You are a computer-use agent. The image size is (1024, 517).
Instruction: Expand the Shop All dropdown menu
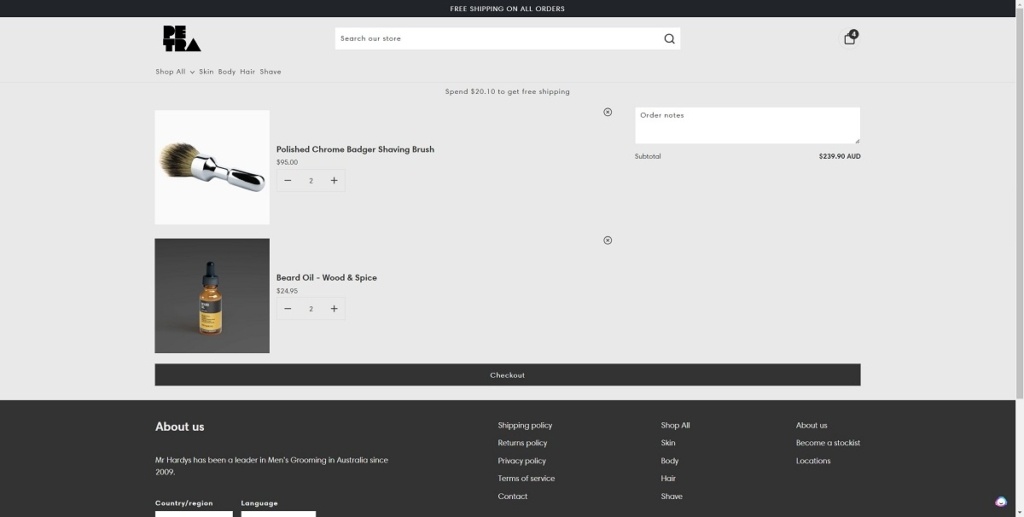click(x=174, y=72)
